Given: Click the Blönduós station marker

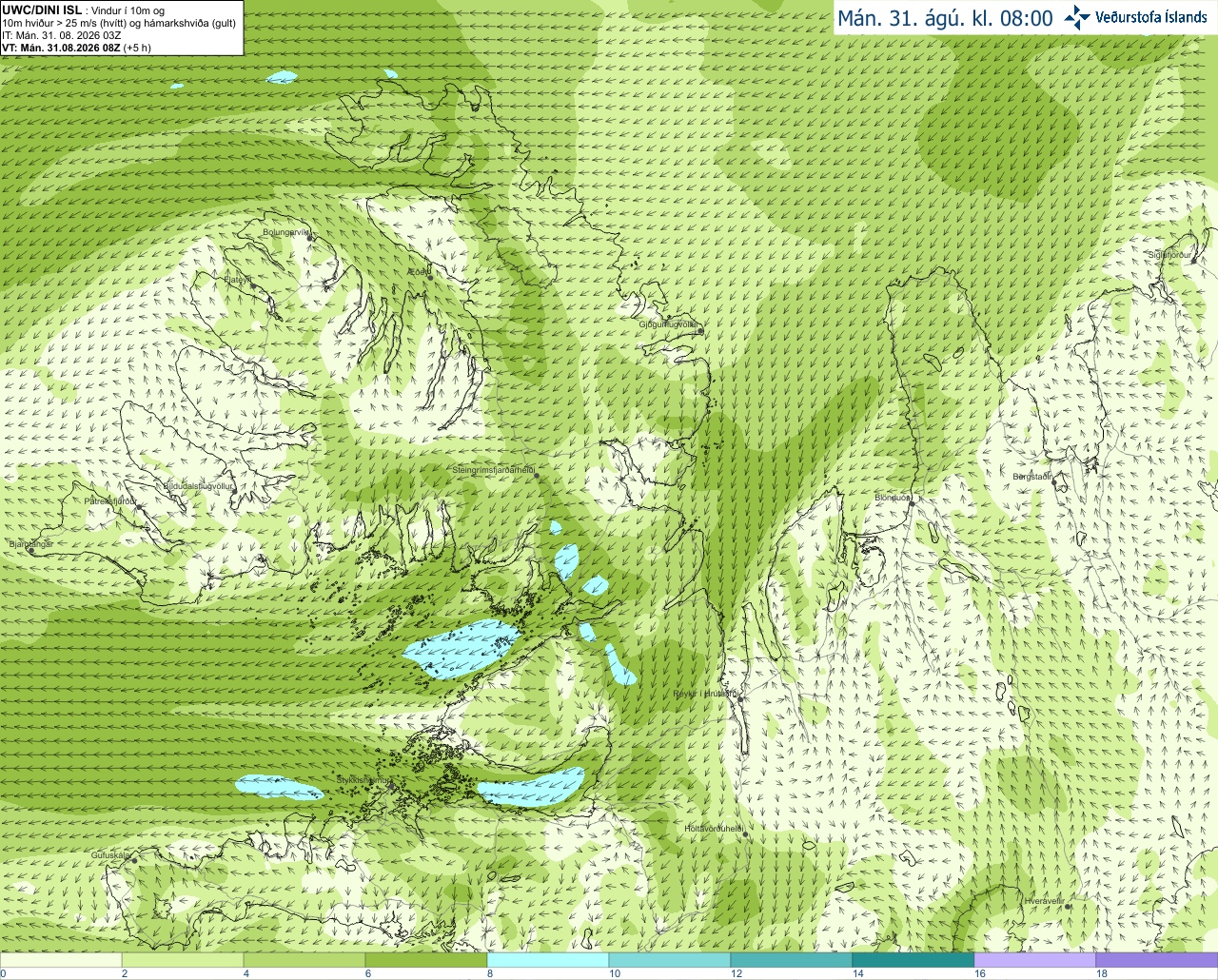Looking at the screenshot, I should point(912,503).
